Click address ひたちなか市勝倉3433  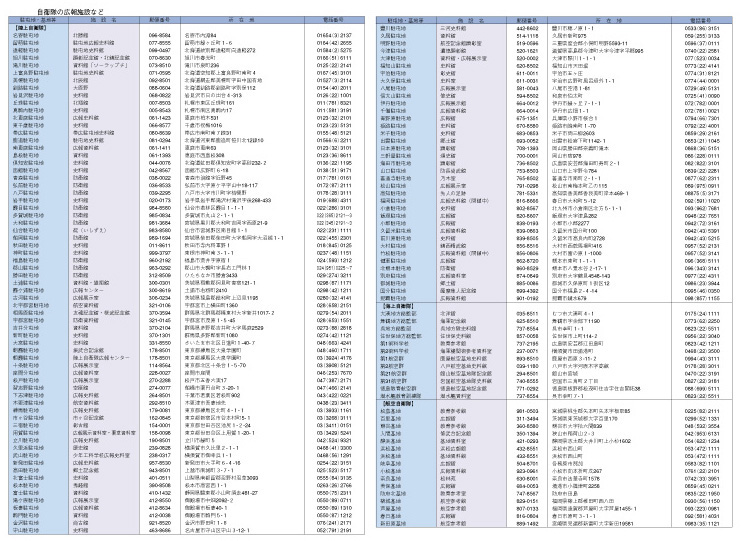tap(211, 275)
